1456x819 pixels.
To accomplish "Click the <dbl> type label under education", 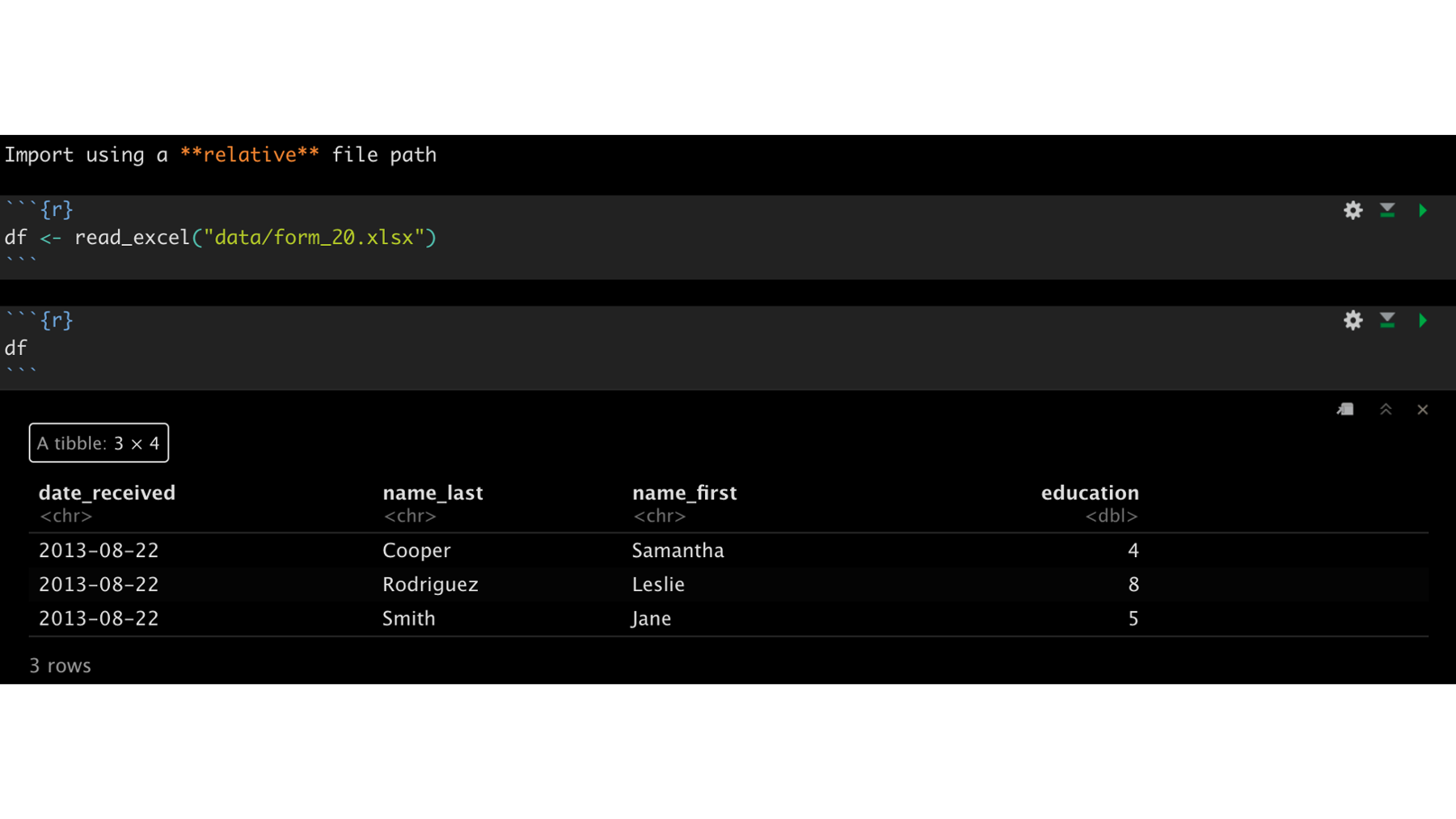I will [1112, 516].
